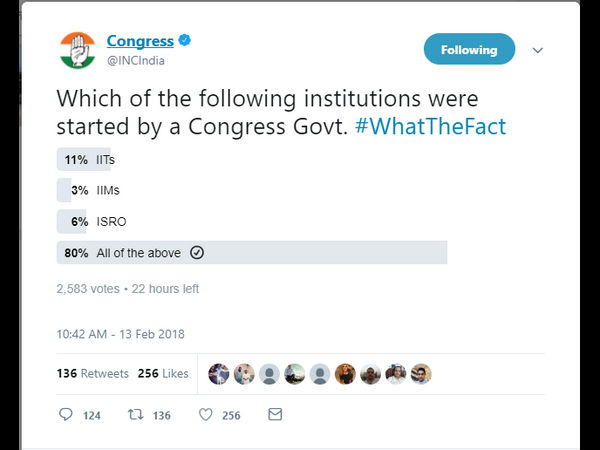
Task: Open the 136 Retweets list
Action: 93,374
